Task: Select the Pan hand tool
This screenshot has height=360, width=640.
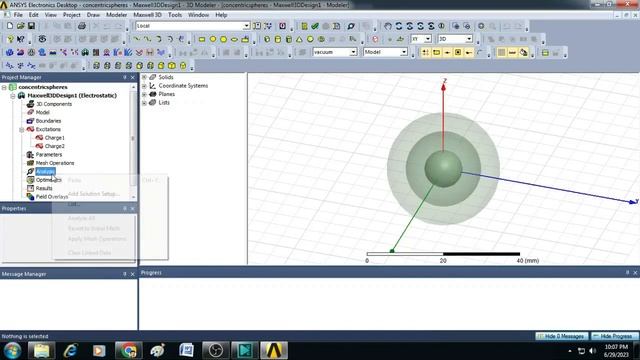Action: coord(388,26)
